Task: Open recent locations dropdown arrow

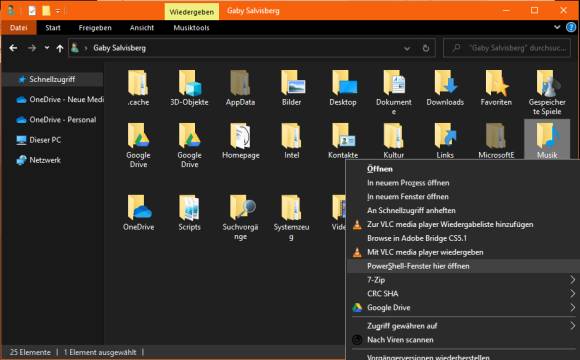Action: 47,48
